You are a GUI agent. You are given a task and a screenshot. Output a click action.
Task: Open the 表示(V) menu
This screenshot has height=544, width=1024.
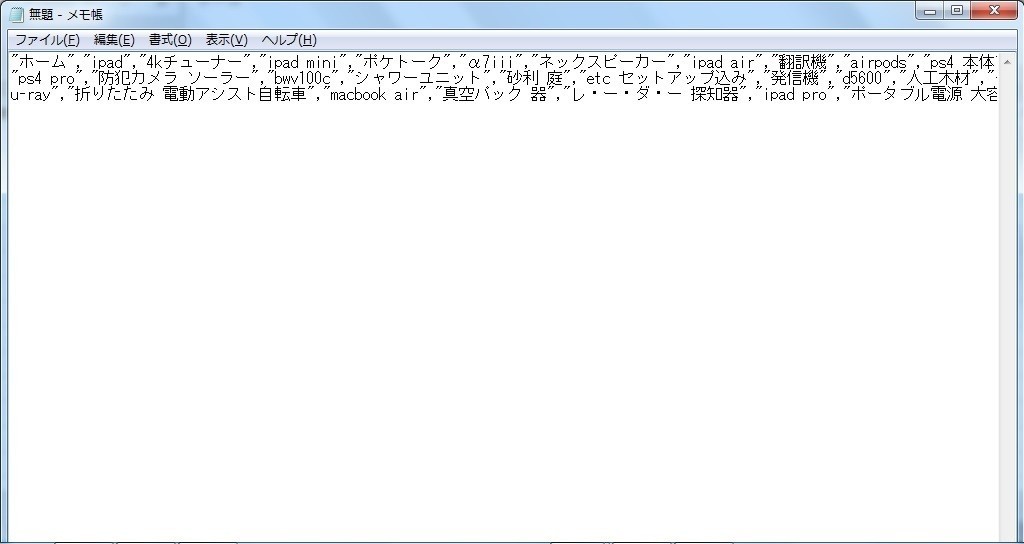[227, 40]
